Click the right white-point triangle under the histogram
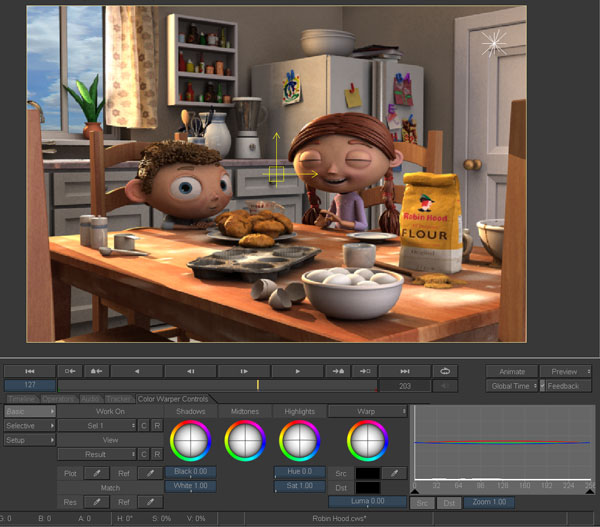The width and height of the screenshot is (600, 527). [590, 491]
